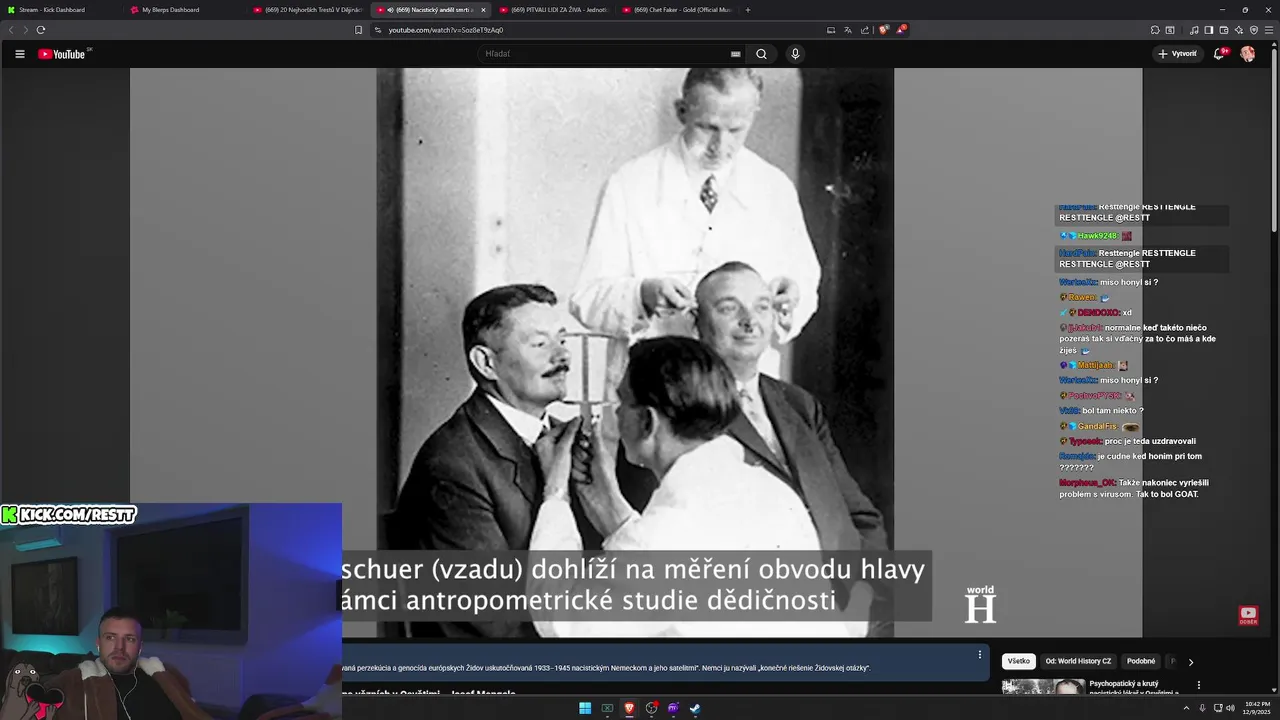The width and height of the screenshot is (1280, 720).
Task: Open the green Xbox app taskbar icon
Action: [607, 708]
